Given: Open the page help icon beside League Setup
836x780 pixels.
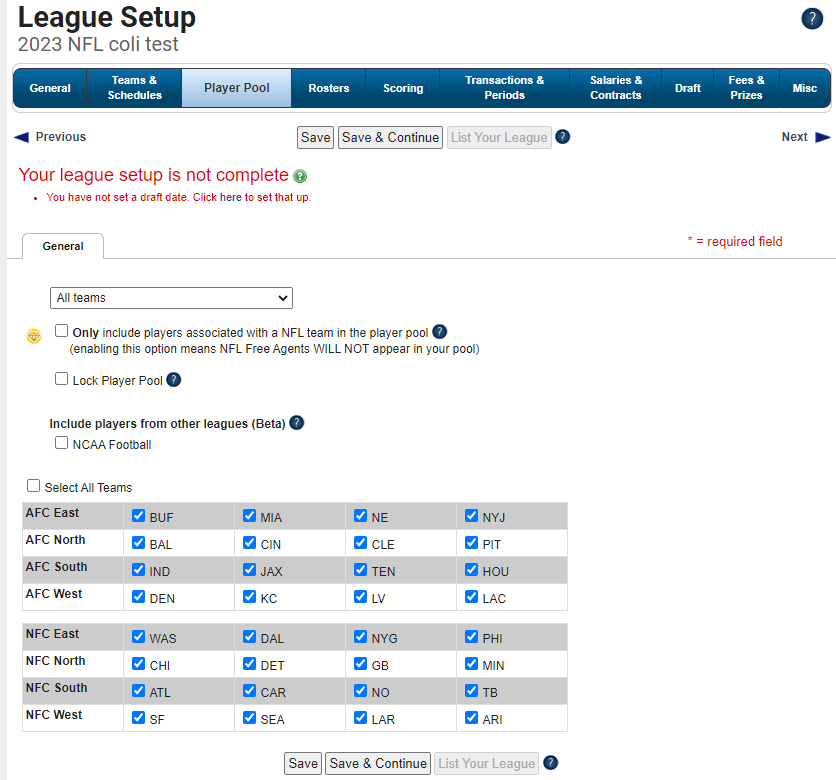Looking at the screenshot, I should pos(812,19).
